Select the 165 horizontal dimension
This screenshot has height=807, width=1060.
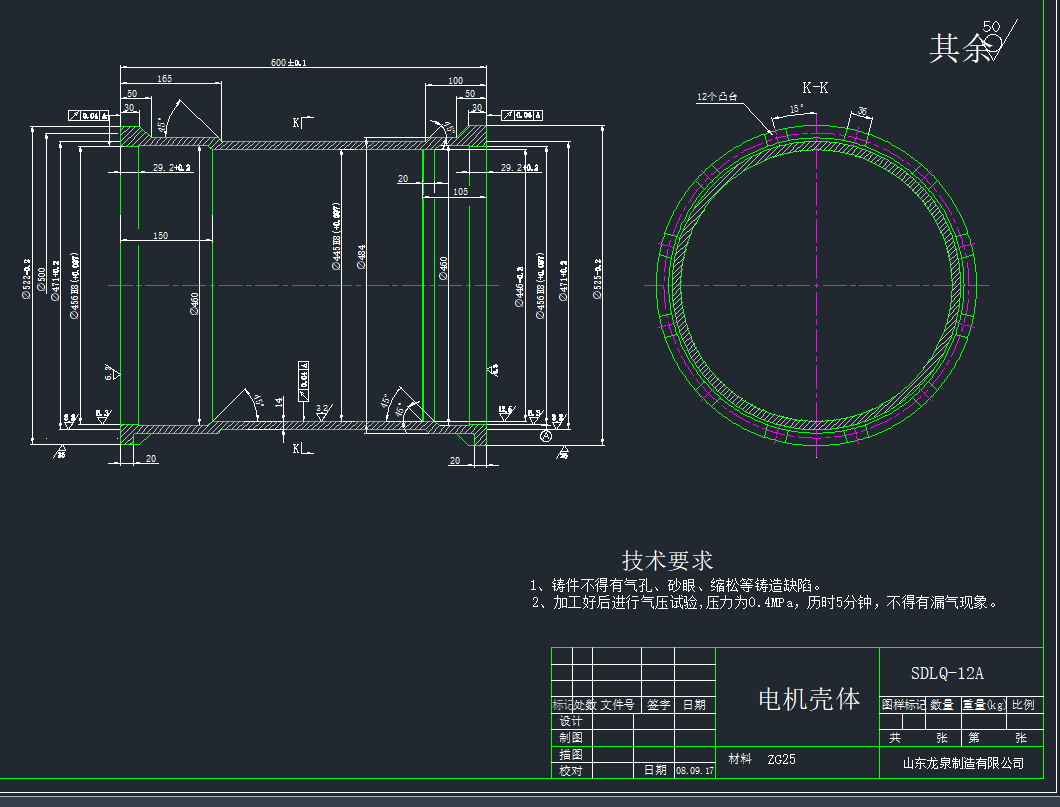[x=164, y=79]
